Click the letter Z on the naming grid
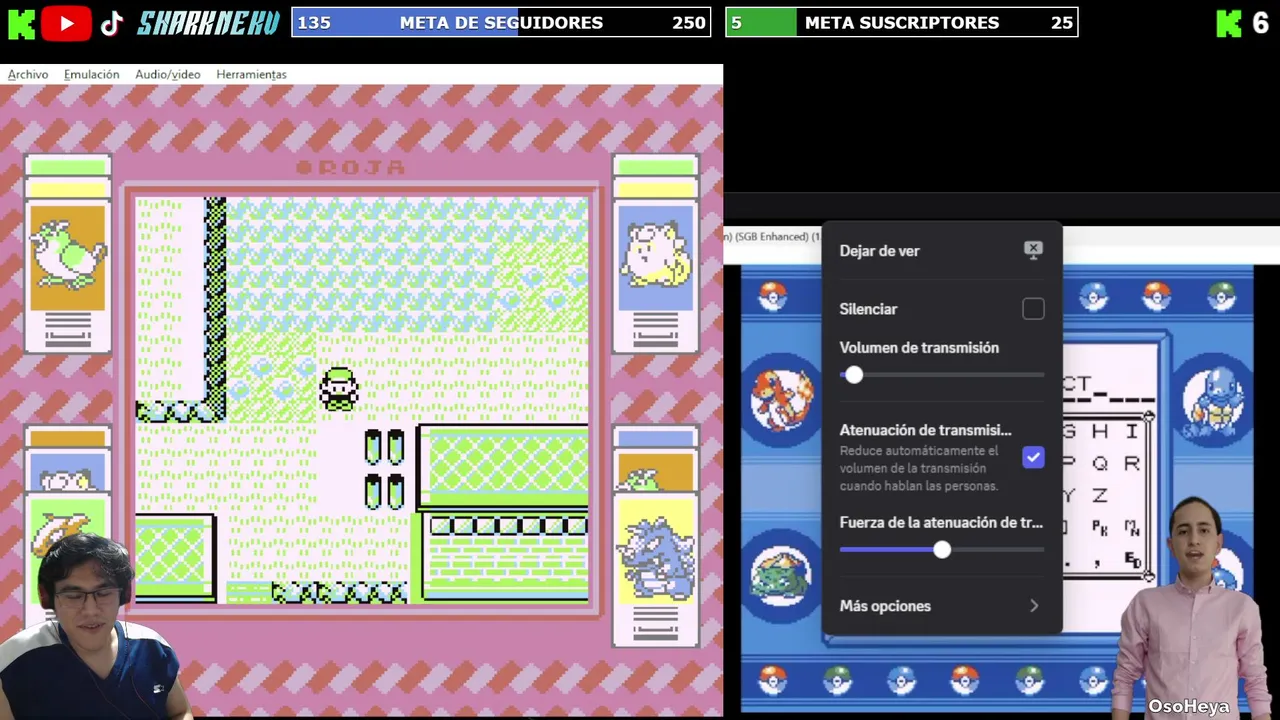 tap(1100, 495)
